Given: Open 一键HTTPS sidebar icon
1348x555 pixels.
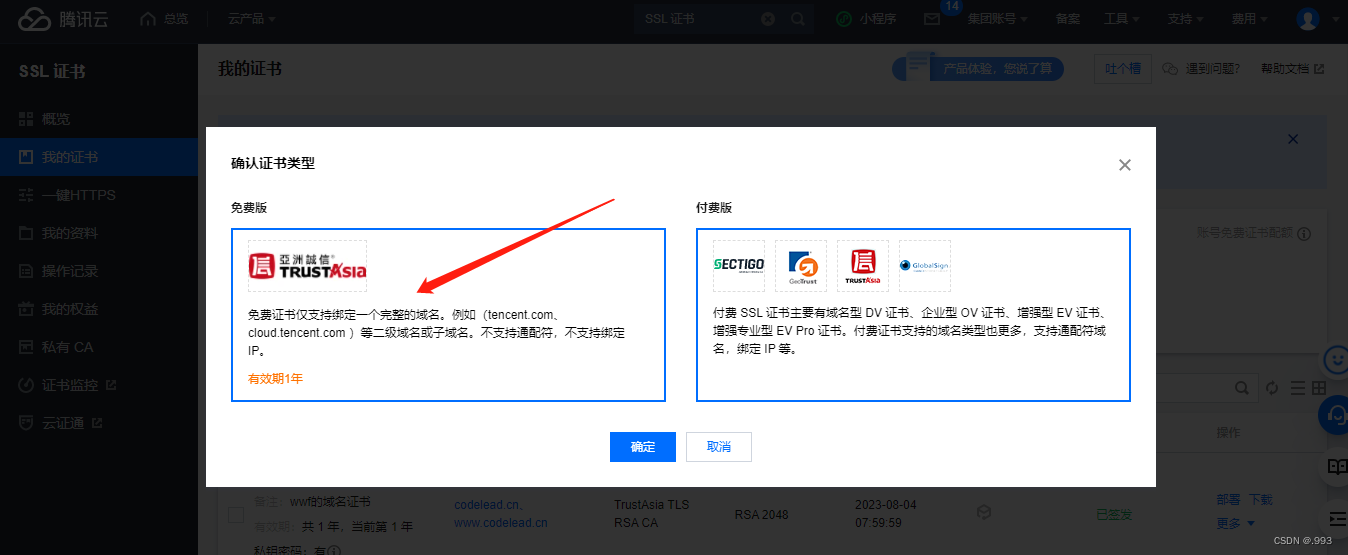Looking at the screenshot, I should tap(27, 195).
